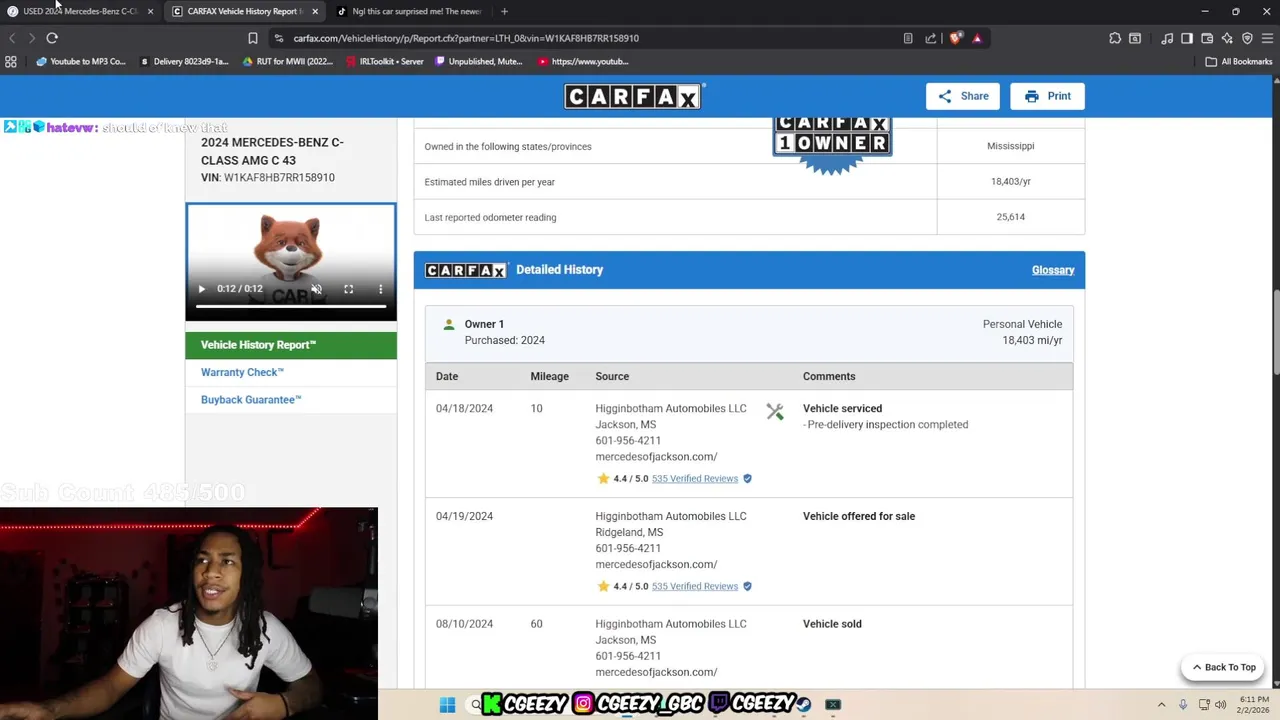This screenshot has height=720, width=1280.
Task: Switch to 'Ngl this car surprised me' tab
Action: [x=408, y=11]
